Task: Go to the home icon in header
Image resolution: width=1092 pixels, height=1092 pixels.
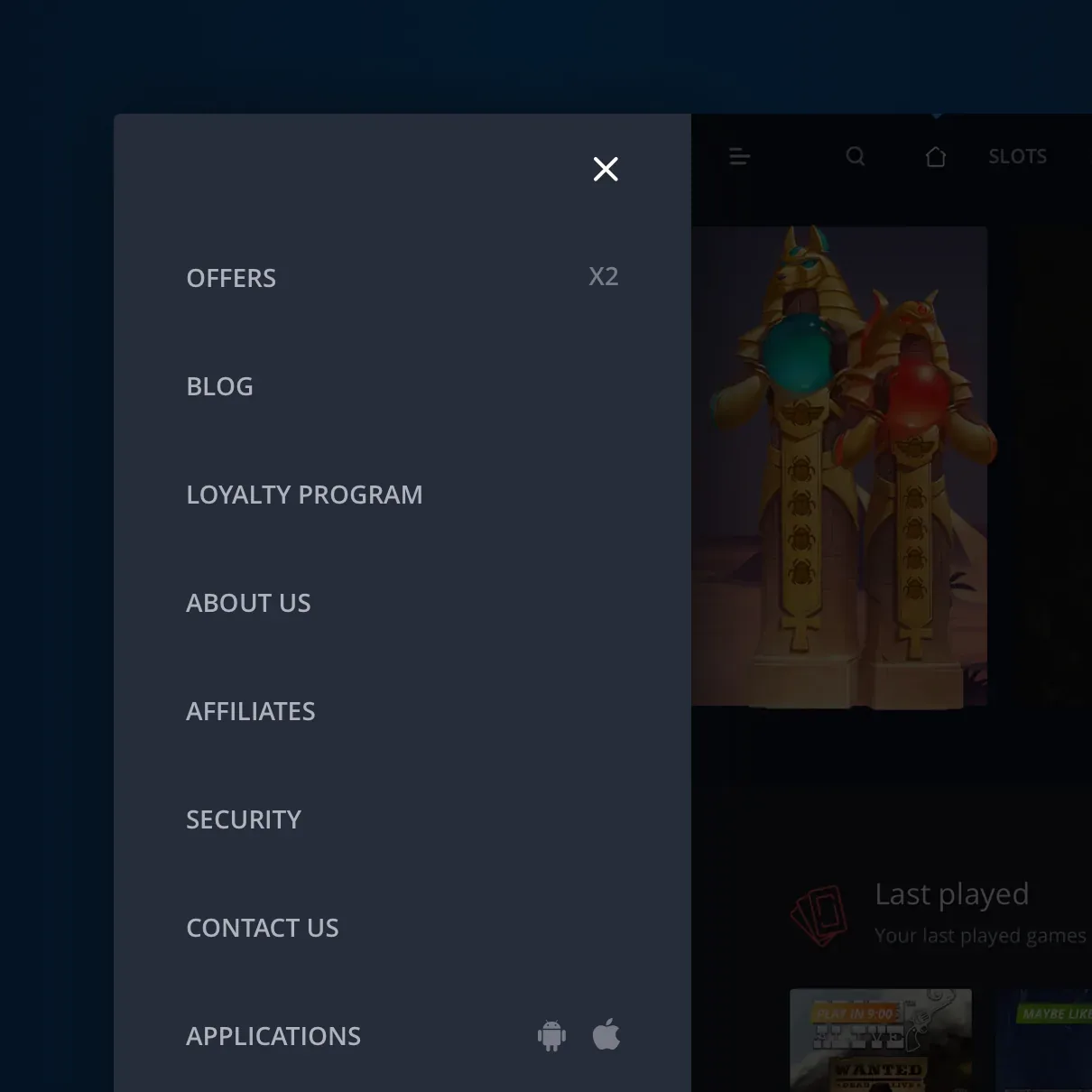Action: 936,157
